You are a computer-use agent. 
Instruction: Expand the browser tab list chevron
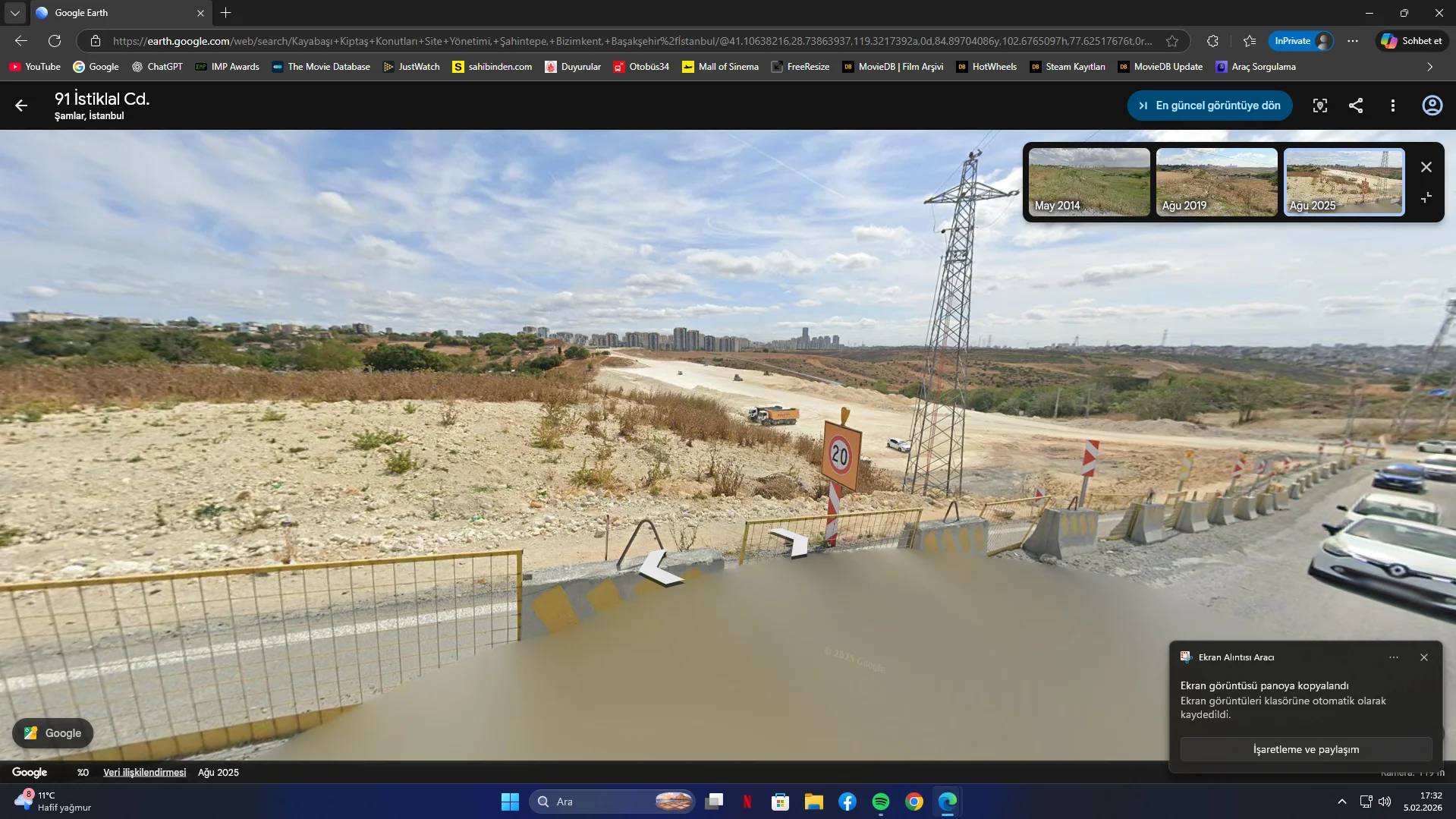pyautogui.click(x=14, y=13)
